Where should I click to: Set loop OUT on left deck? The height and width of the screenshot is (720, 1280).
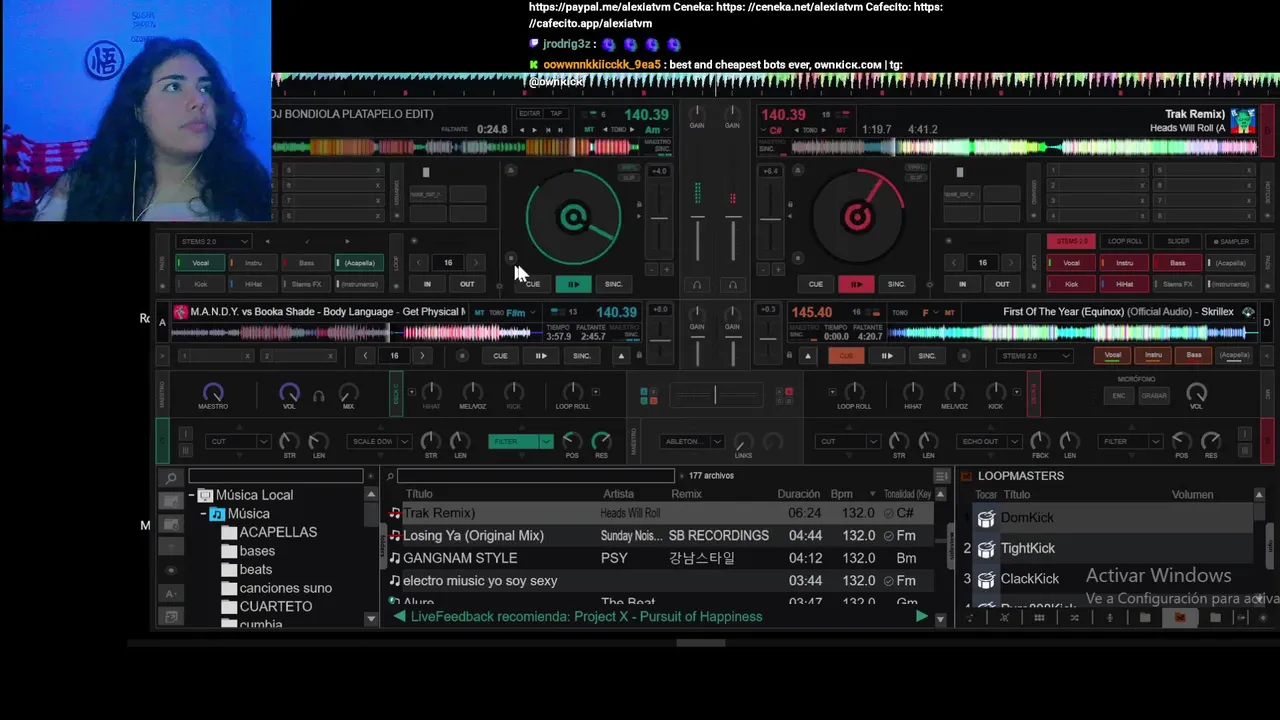[467, 284]
